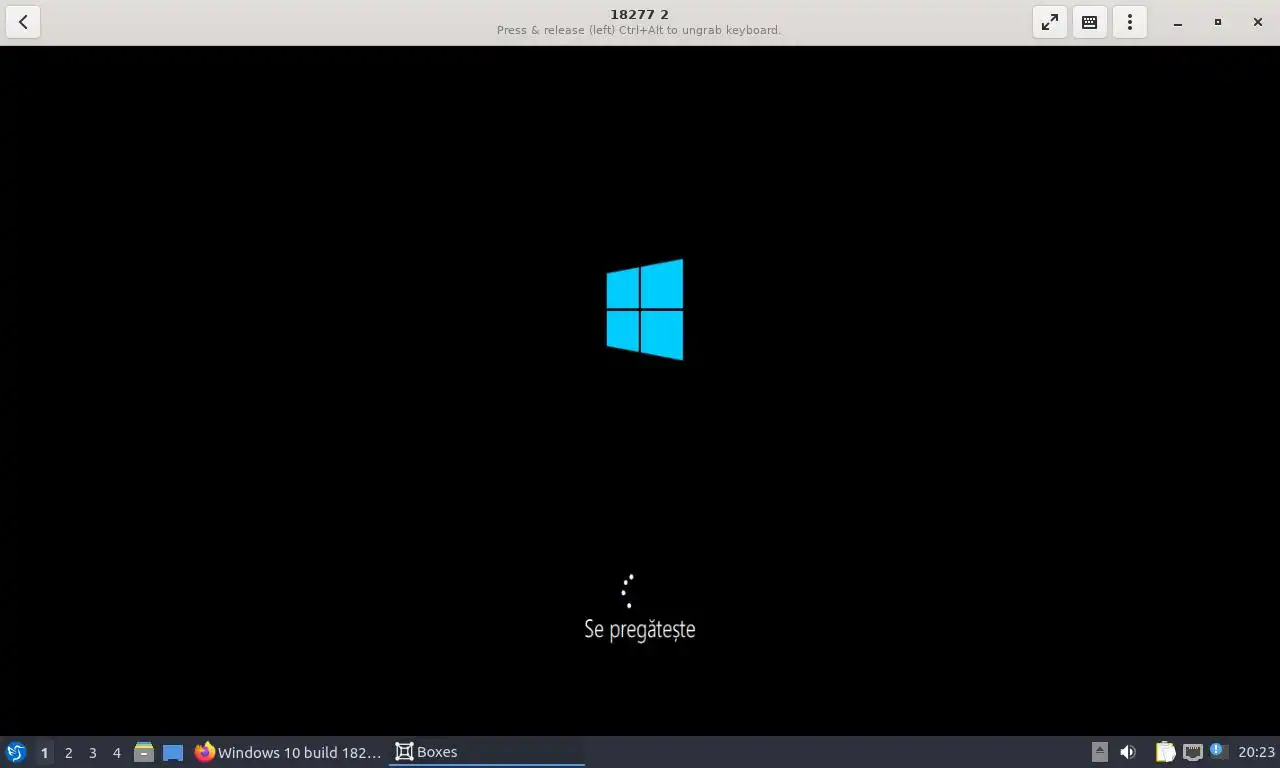Click the '18277 2' window title

point(639,14)
